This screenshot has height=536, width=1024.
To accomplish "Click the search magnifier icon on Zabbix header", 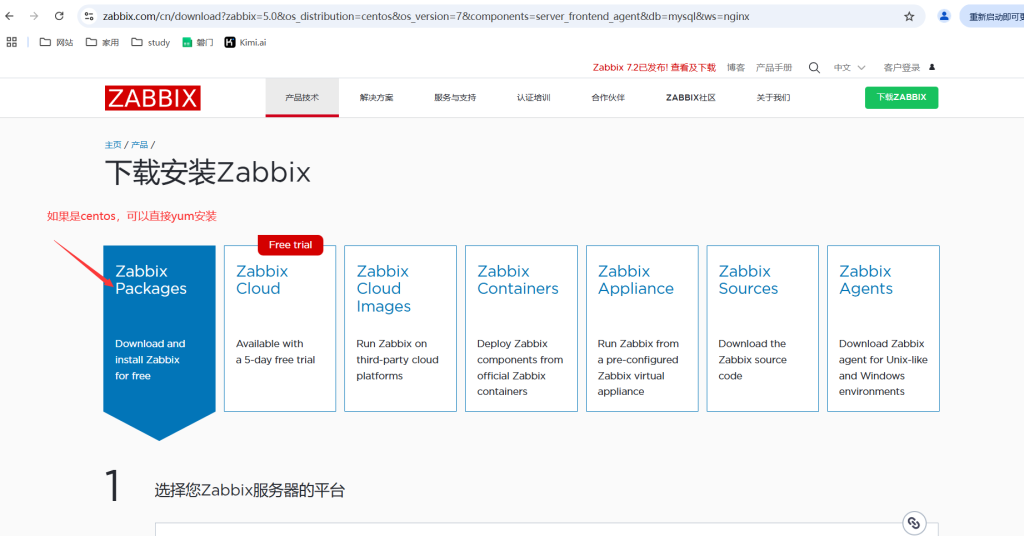I will point(814,67).
